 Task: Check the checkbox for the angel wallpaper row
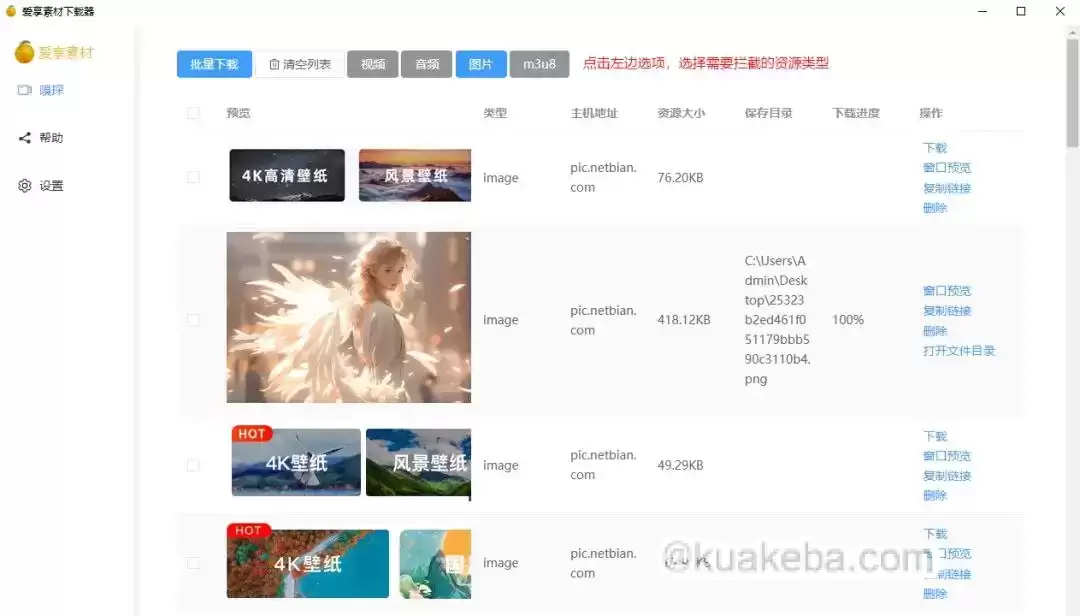pyautogui.click(x=193, y=320)
